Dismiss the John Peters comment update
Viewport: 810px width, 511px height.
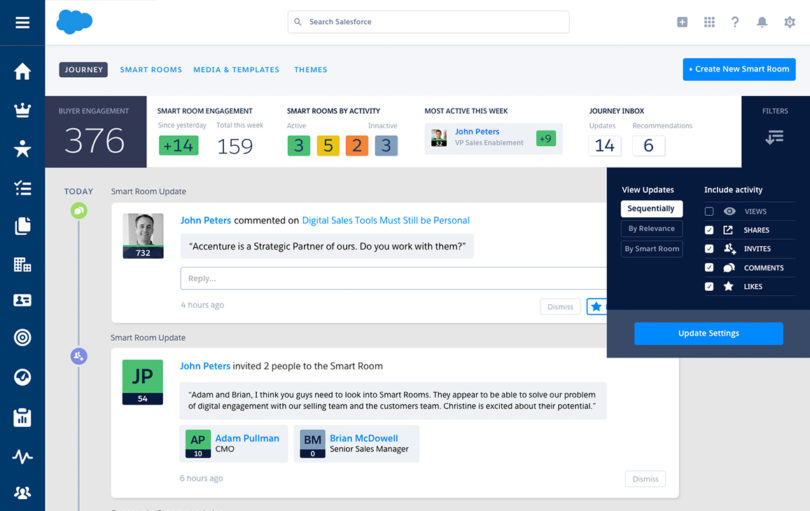click(560, 306)
